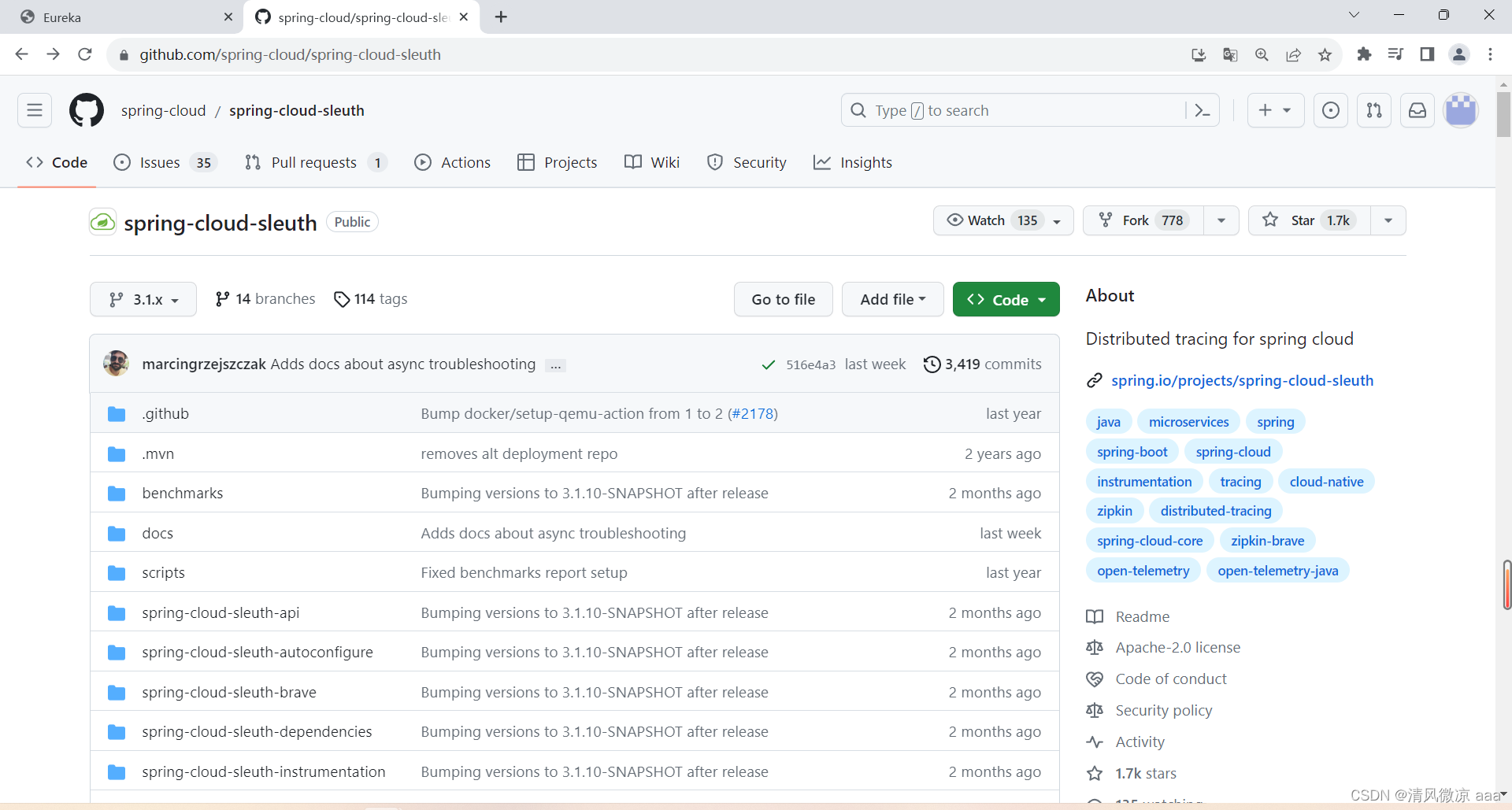Expand the Add file dropdown
The height and width of the screenshot is (810, 1512).
point(893,299)
